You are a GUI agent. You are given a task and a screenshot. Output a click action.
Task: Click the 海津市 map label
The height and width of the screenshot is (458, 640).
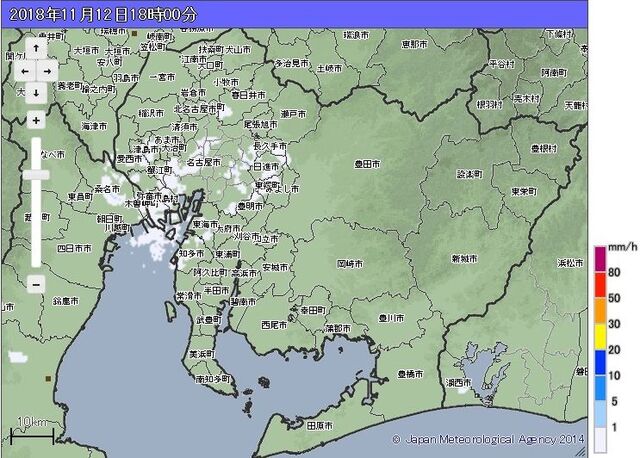click(94, 127)
